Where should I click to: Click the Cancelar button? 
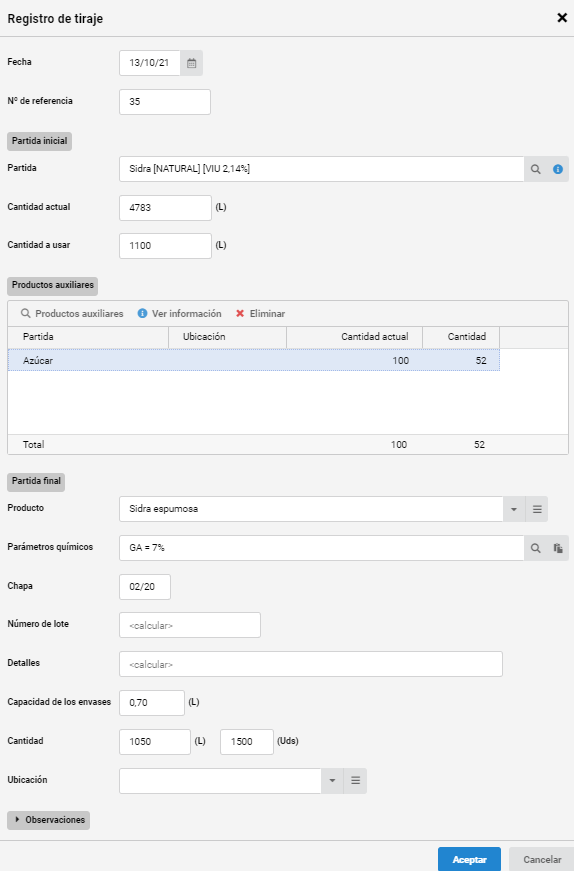[x=542, y=860]
